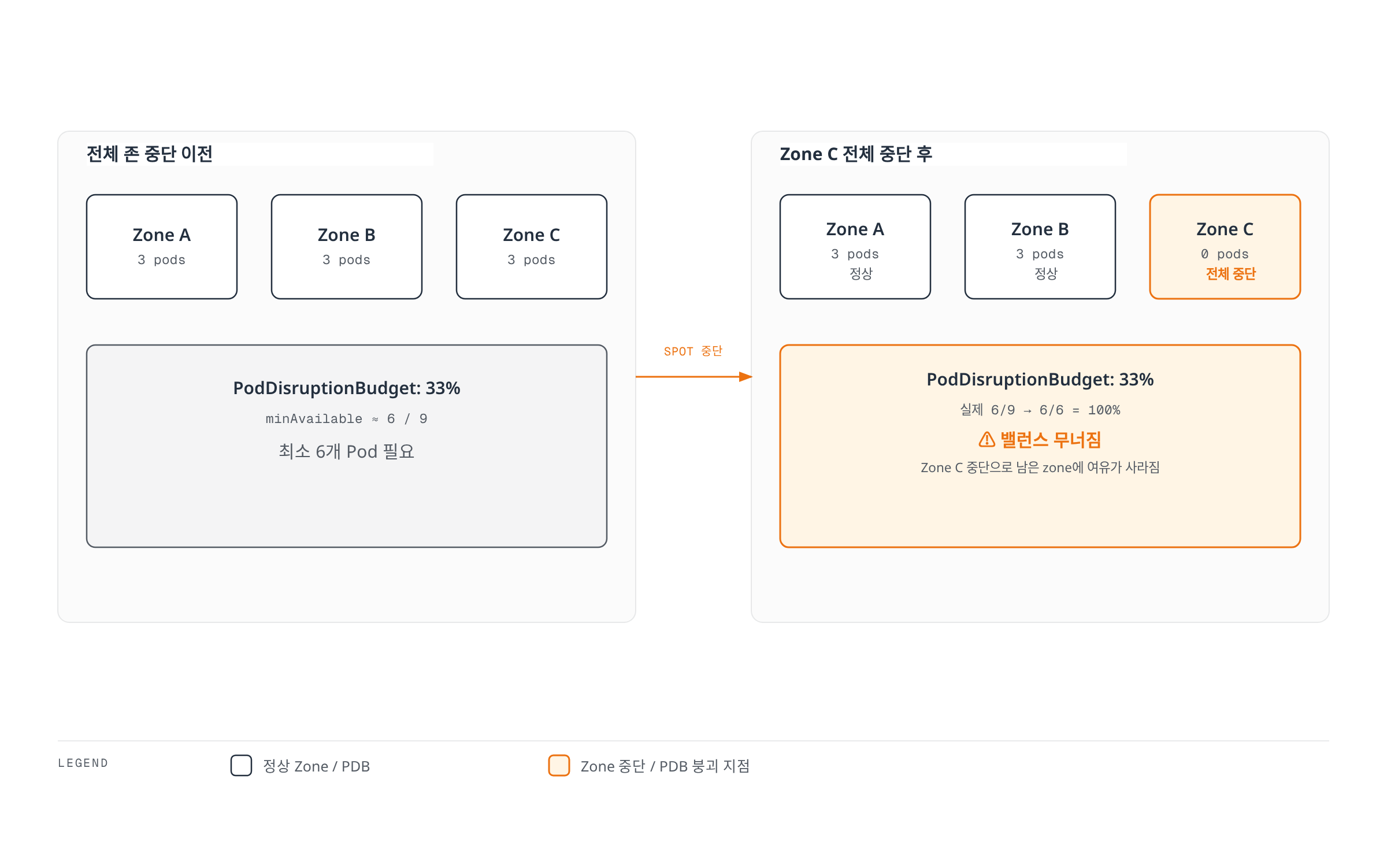Select the dark-outlined 정상 Zone legend swatch
This screenshot has height=868, width=1387.
[241, 765]
